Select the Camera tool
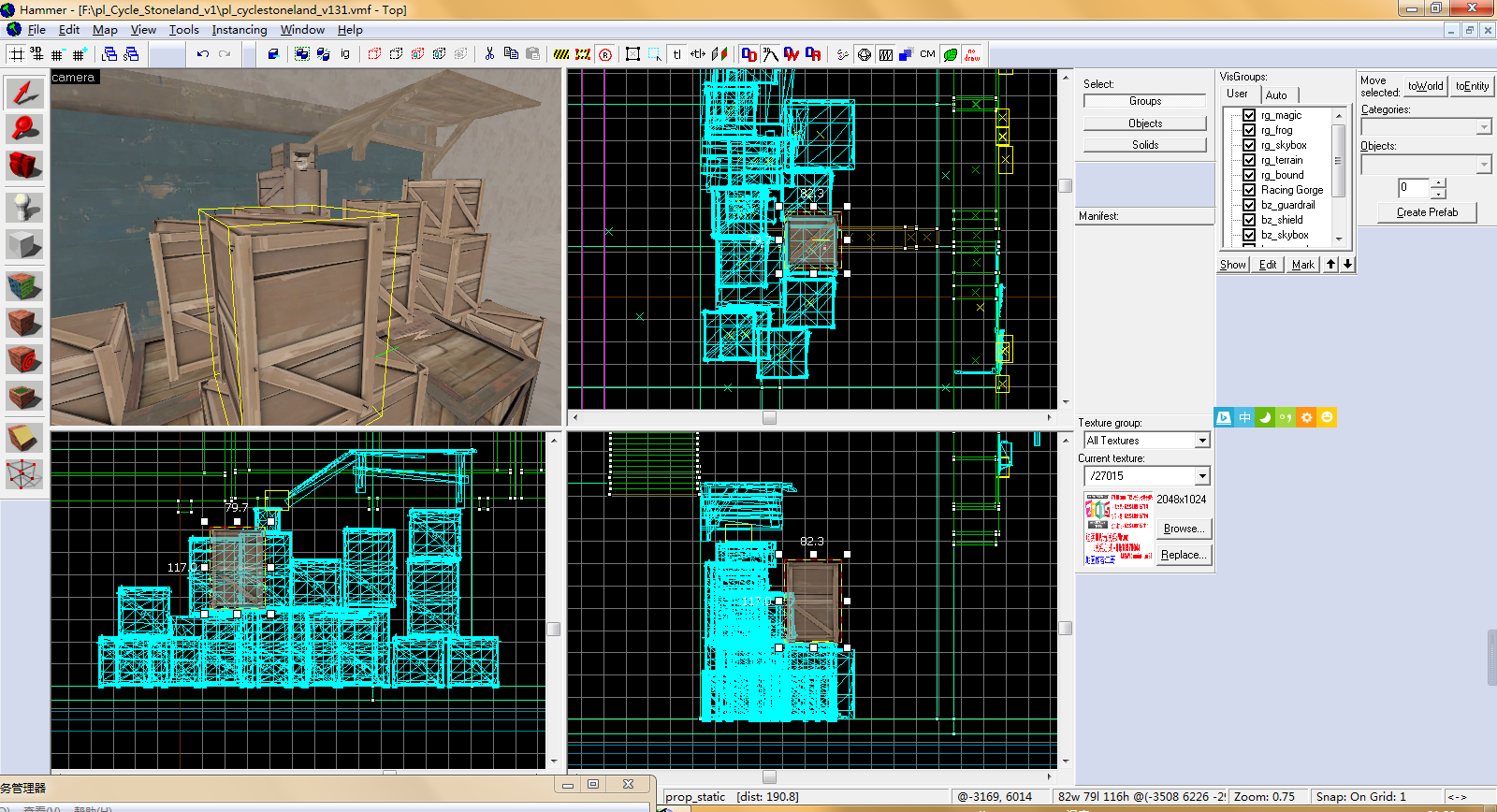 click(x=24, y=166)
